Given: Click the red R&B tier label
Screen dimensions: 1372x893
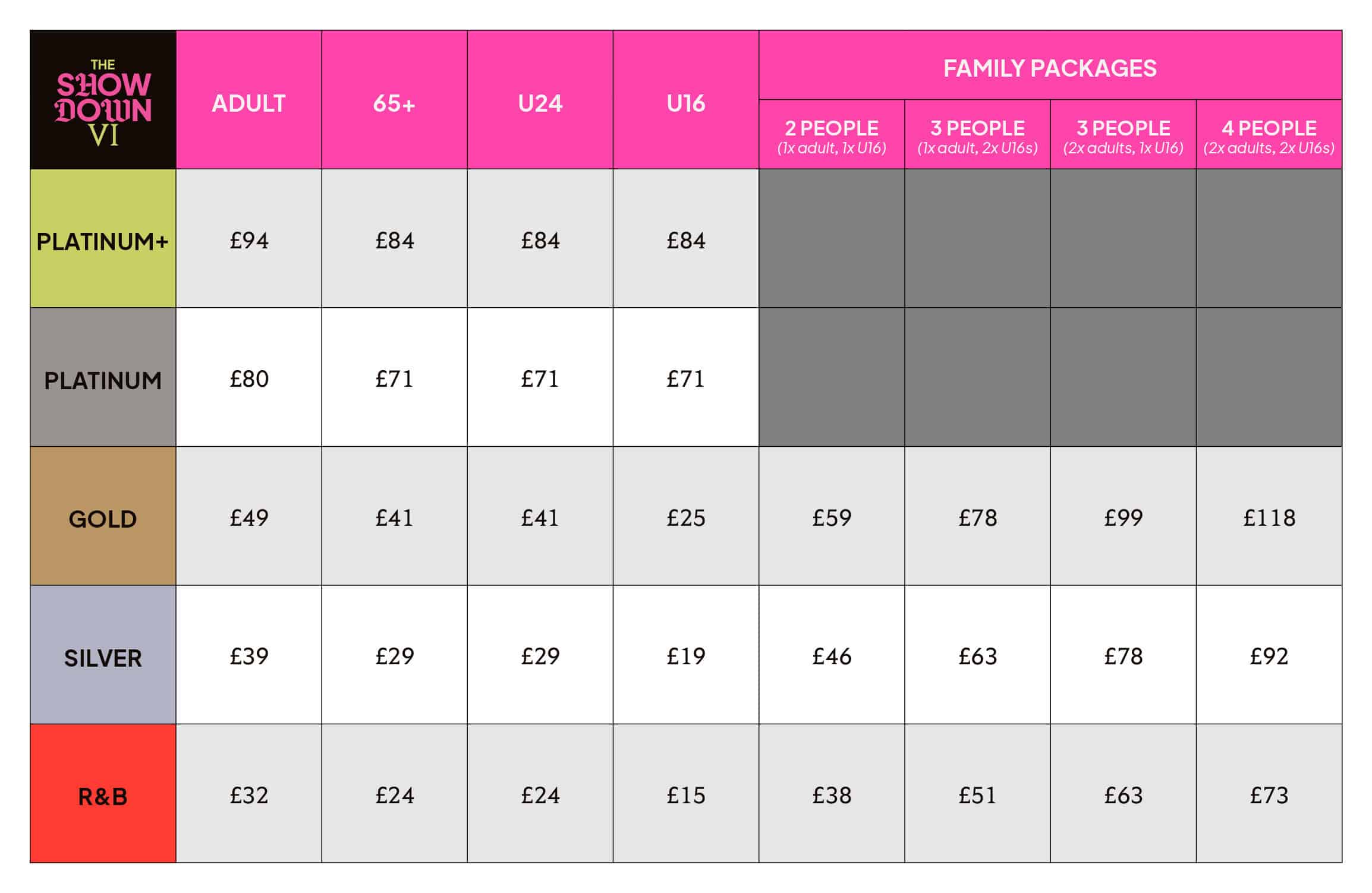Looking at the screenshot, I should 103,796.
